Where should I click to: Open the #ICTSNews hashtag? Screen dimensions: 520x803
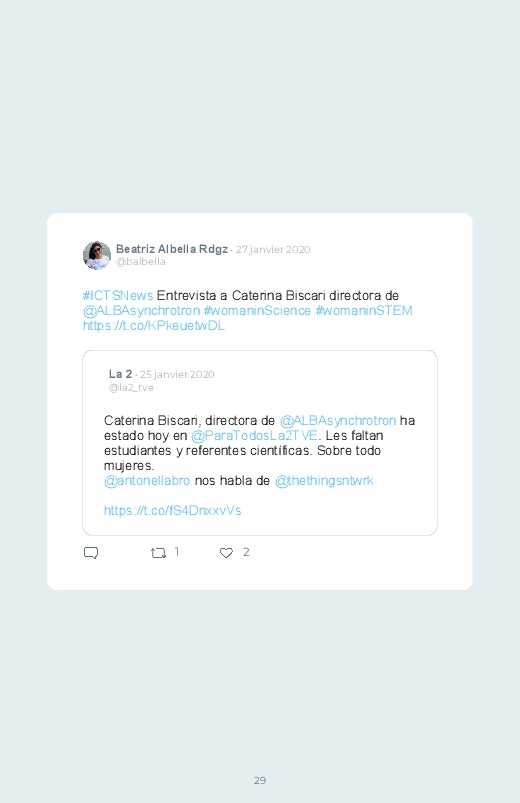click(118, 295)
